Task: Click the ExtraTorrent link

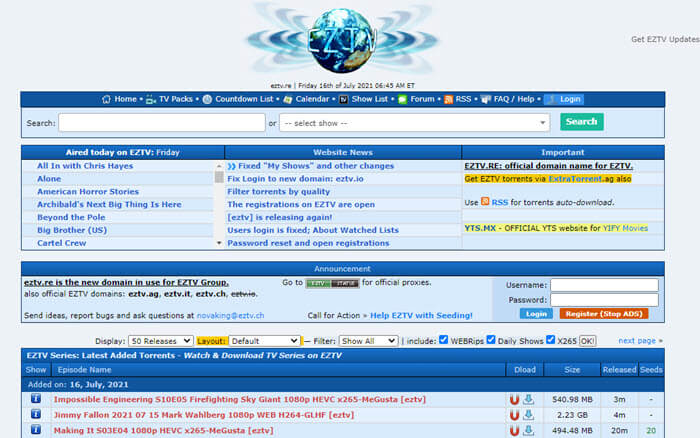Action: coord(575,179)
